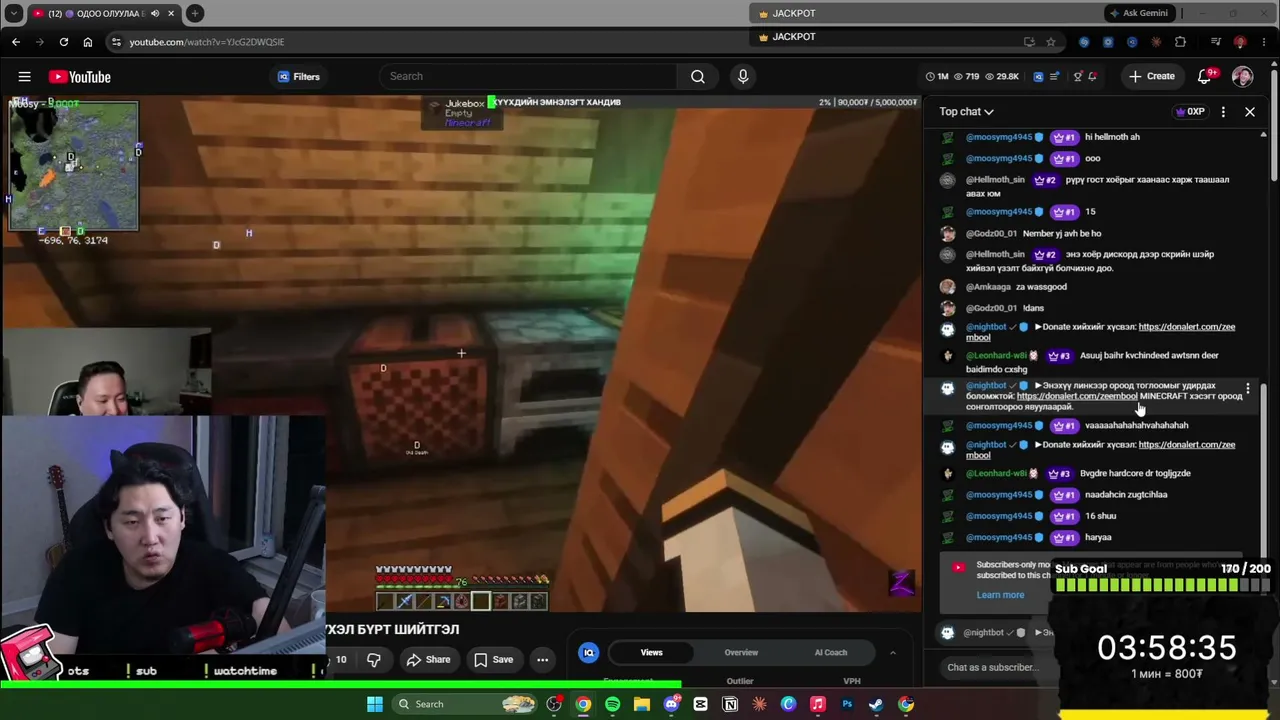Expand the Top chat dropdown
Screen dimensions: 1280x720
[966, 112]
